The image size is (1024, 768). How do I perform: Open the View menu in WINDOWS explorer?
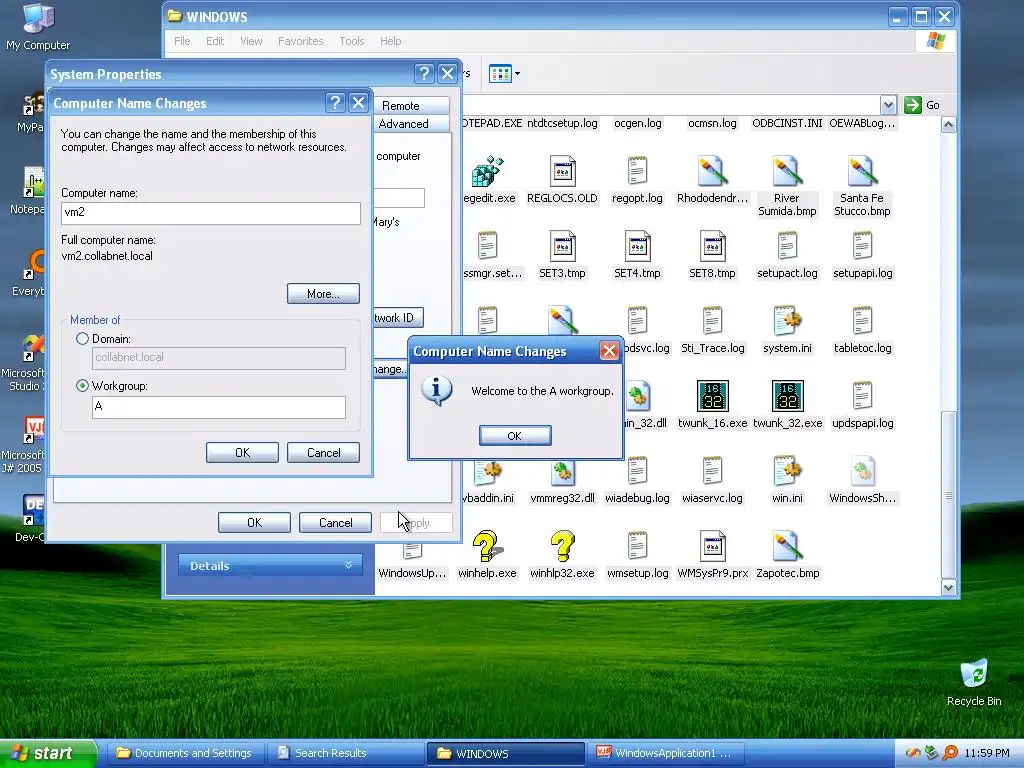tap(251, 41)
